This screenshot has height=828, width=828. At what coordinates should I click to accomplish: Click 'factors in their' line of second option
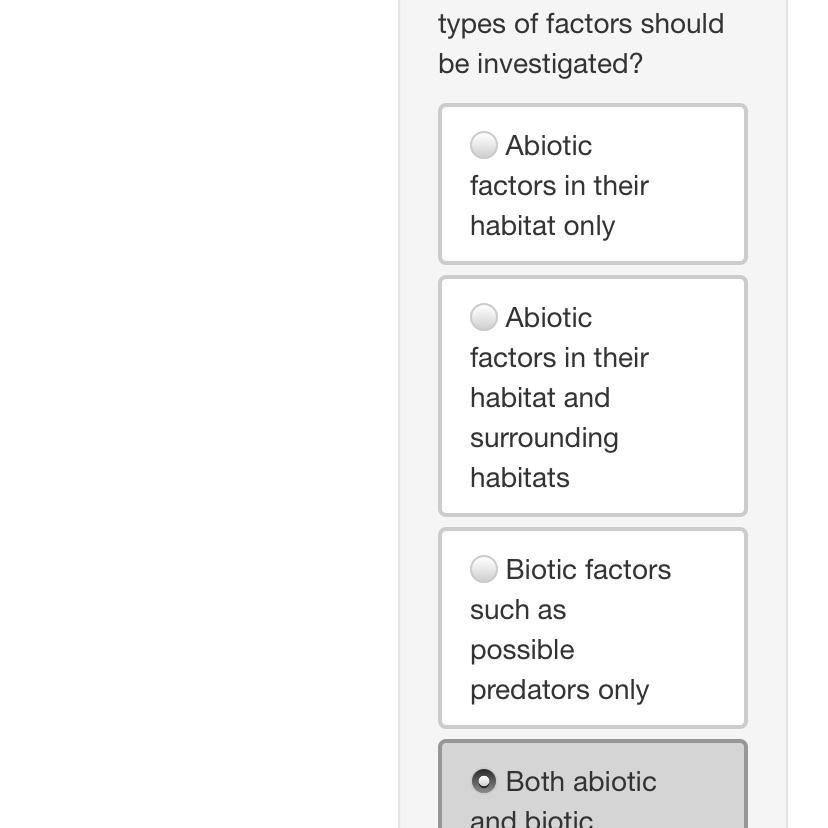tap(559, 358)
